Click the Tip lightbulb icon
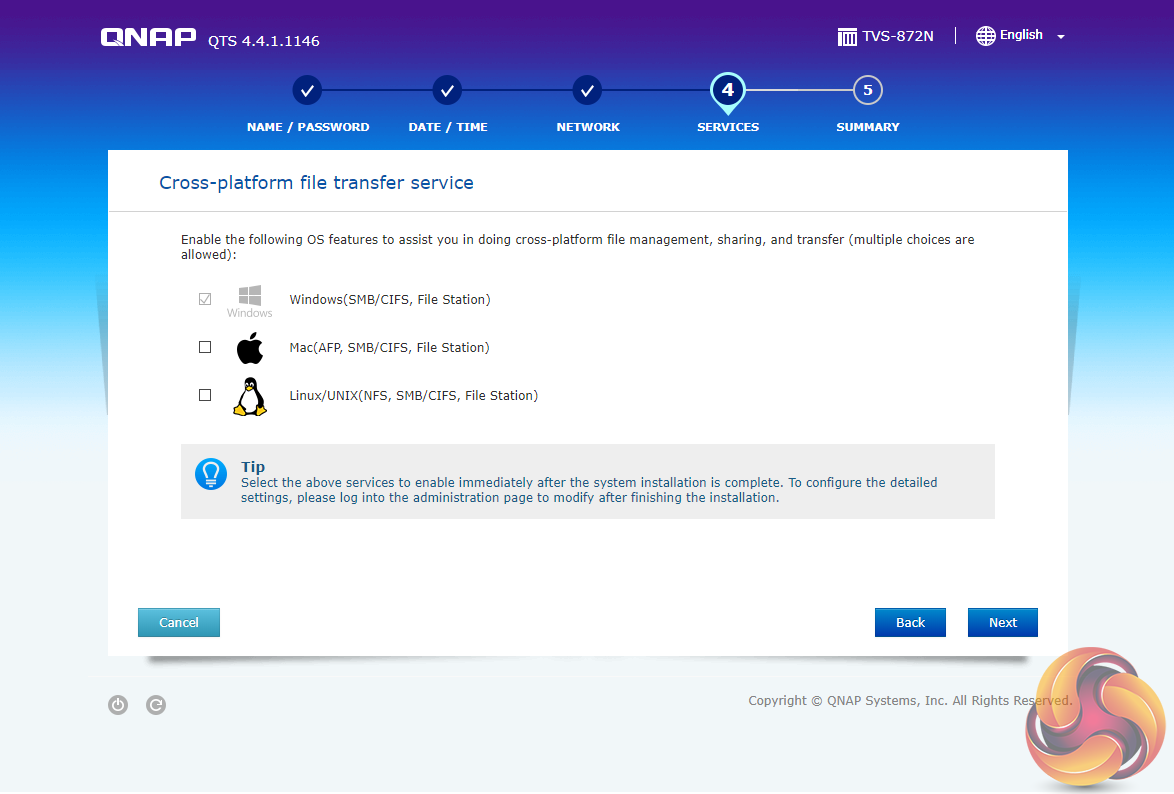Viewport: 1174px width, 794px height. [x=211, y=474]
